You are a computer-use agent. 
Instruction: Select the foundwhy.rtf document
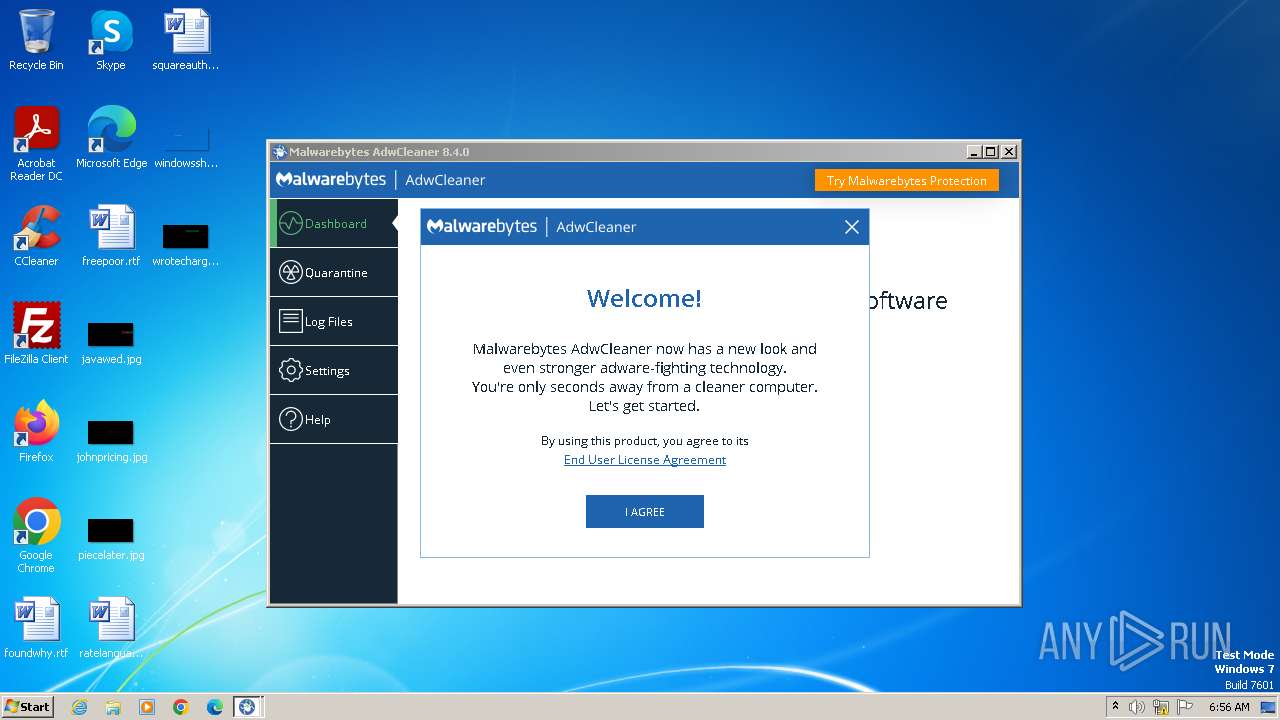tap(36, 628)
